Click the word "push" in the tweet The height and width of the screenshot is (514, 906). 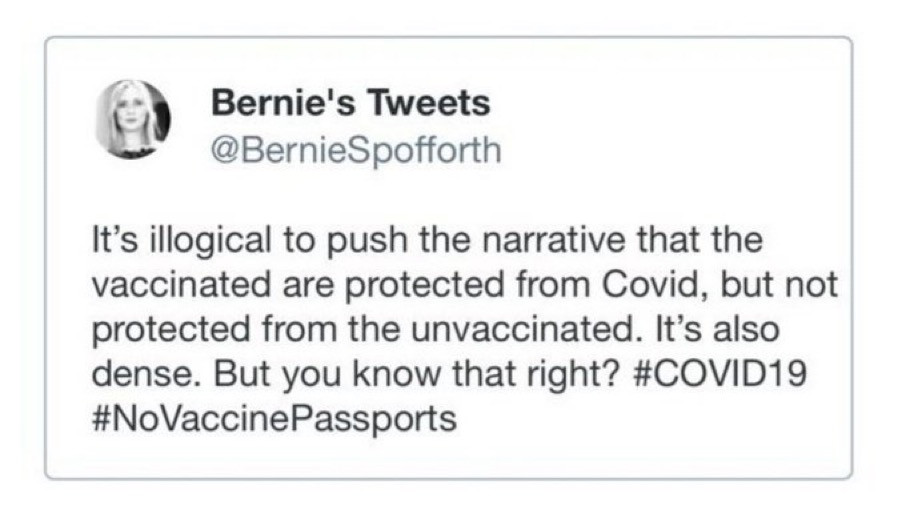(x=357, y=242)
